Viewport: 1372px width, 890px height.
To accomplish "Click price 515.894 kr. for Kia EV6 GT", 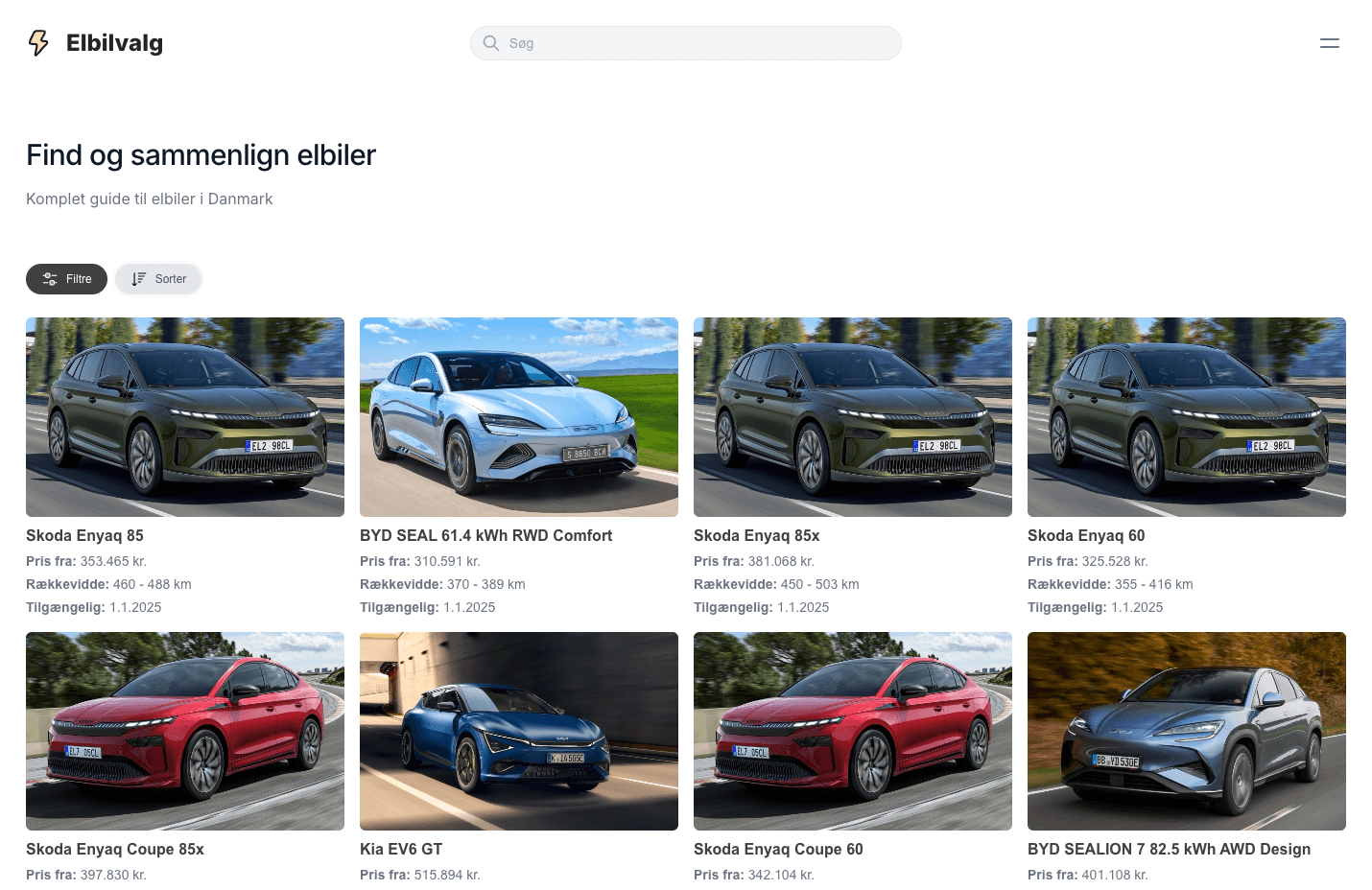I will coord(447,875).
